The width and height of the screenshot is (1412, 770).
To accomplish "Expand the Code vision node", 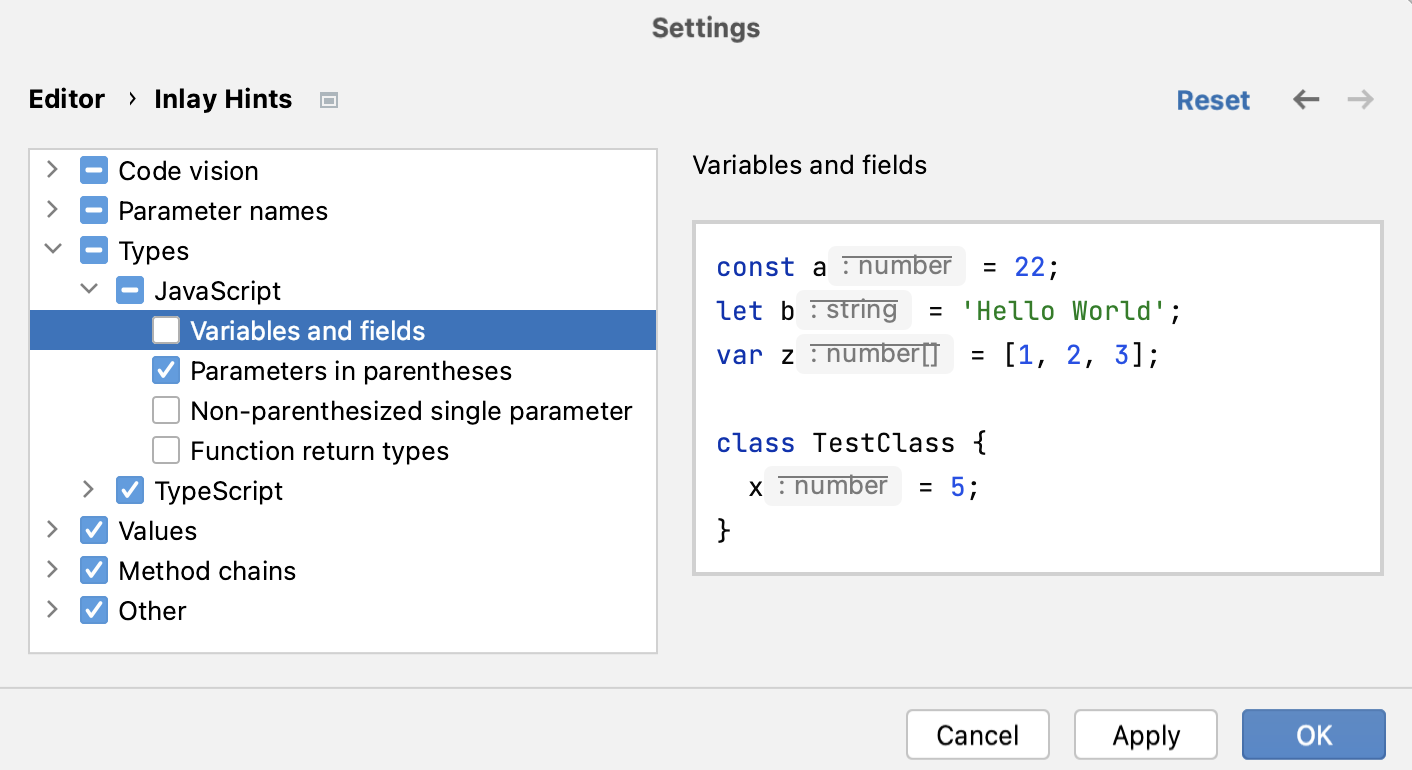I will pyautogui.click(x=52, y=170).
